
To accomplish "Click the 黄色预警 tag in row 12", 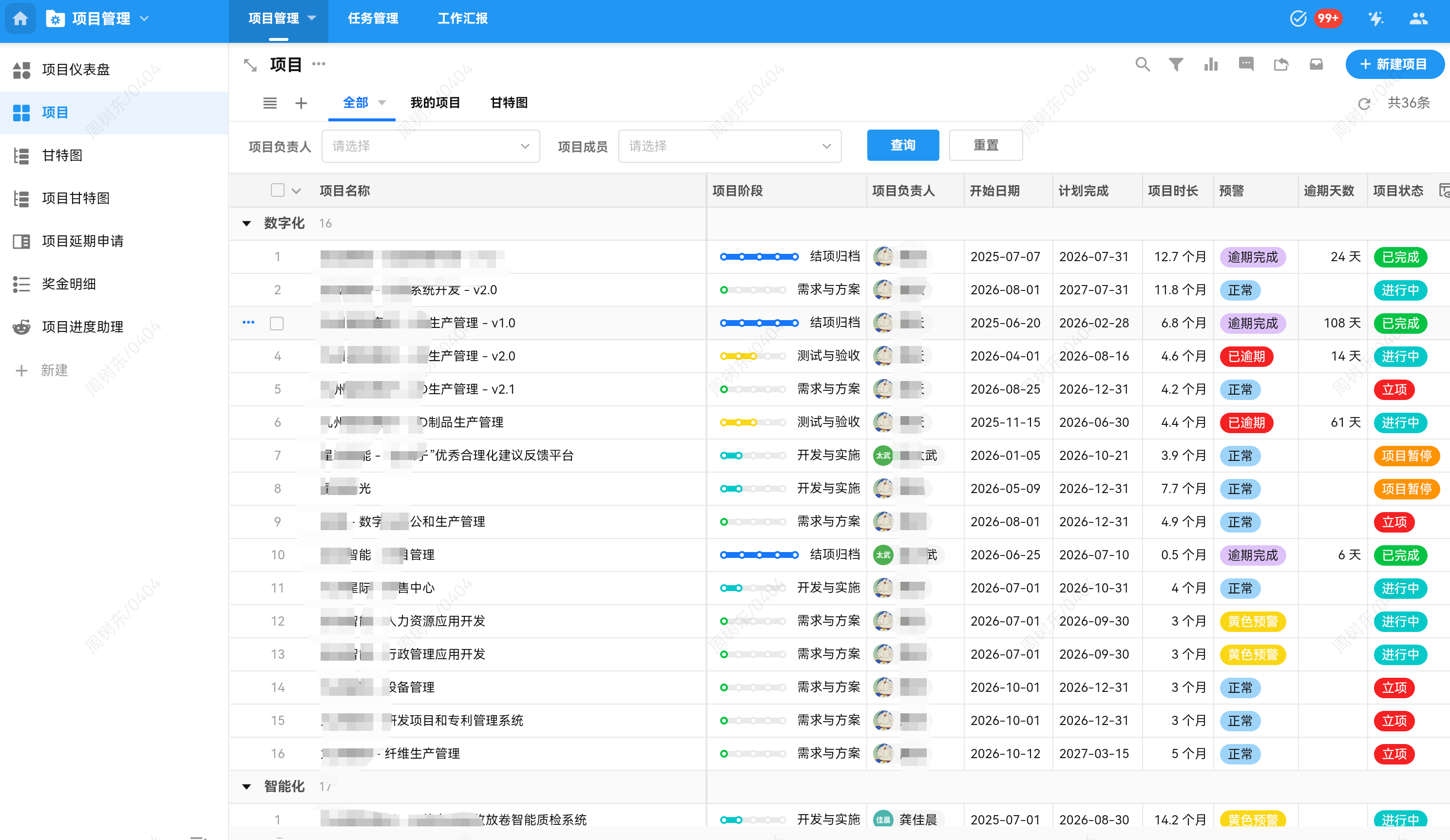I will (1253, 621).
